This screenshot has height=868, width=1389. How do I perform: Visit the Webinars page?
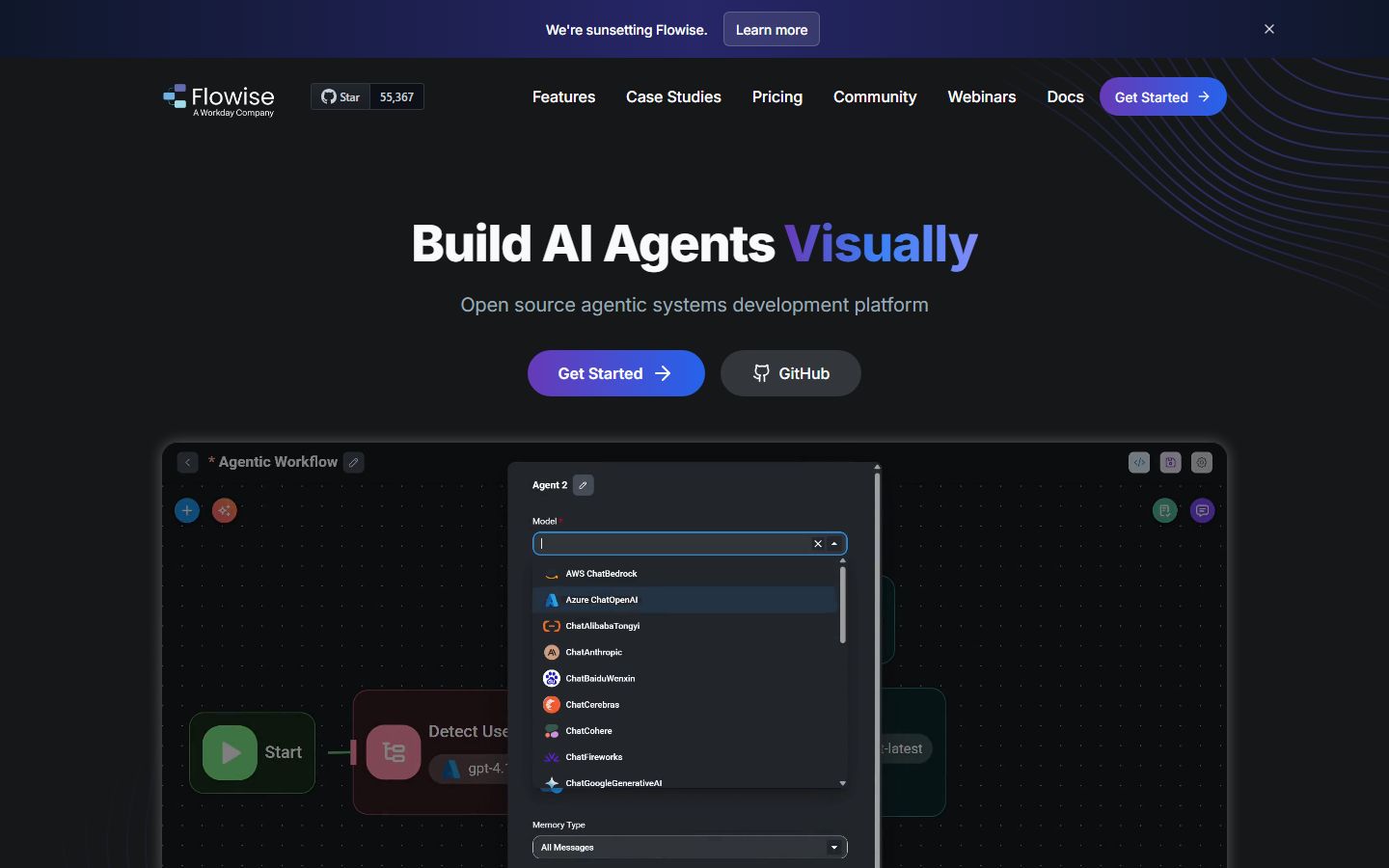click(982, 96)
